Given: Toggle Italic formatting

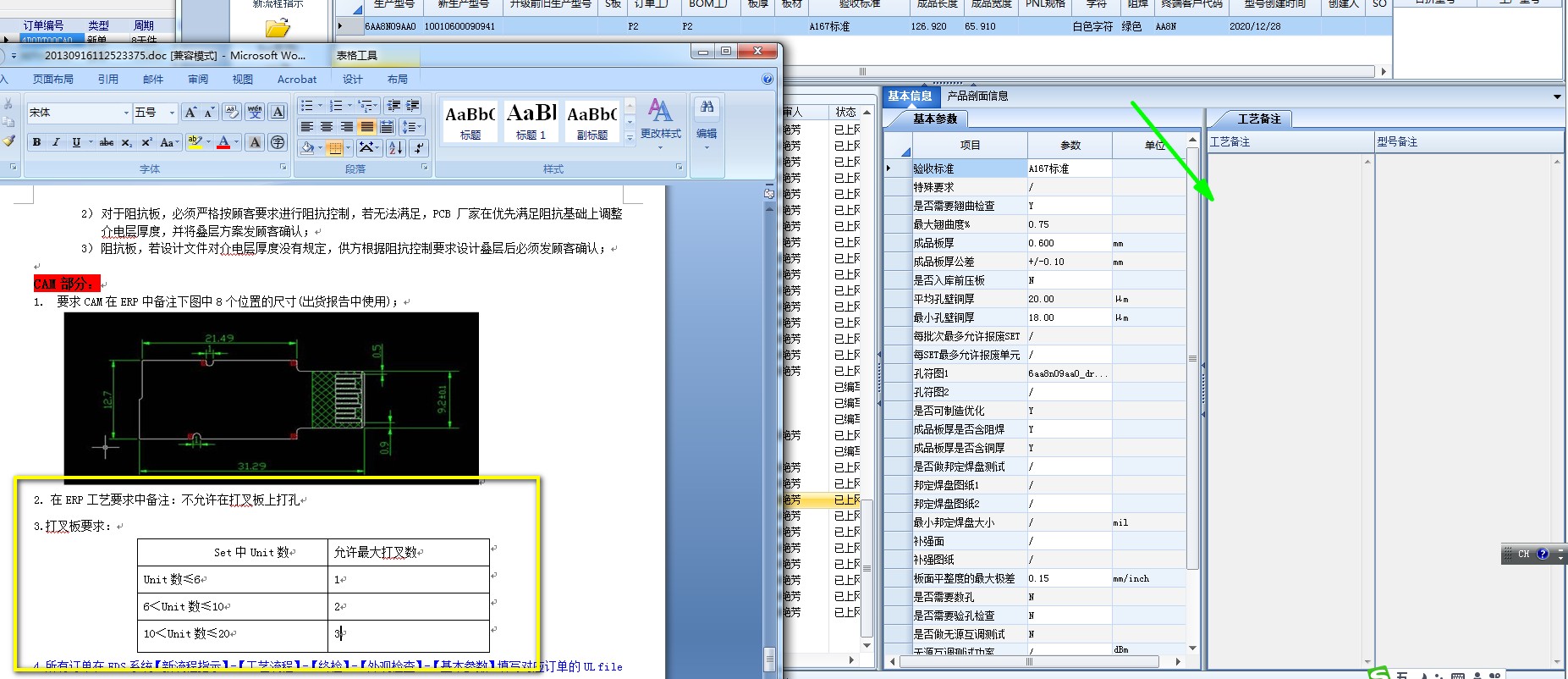Looking at the screenshot, I should (x=56, y=142).
